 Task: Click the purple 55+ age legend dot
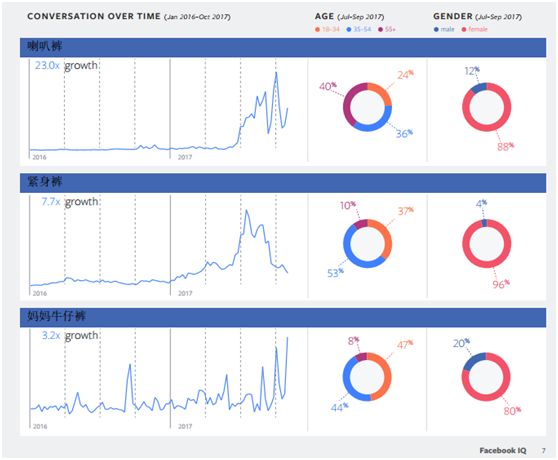click(380, 30)
